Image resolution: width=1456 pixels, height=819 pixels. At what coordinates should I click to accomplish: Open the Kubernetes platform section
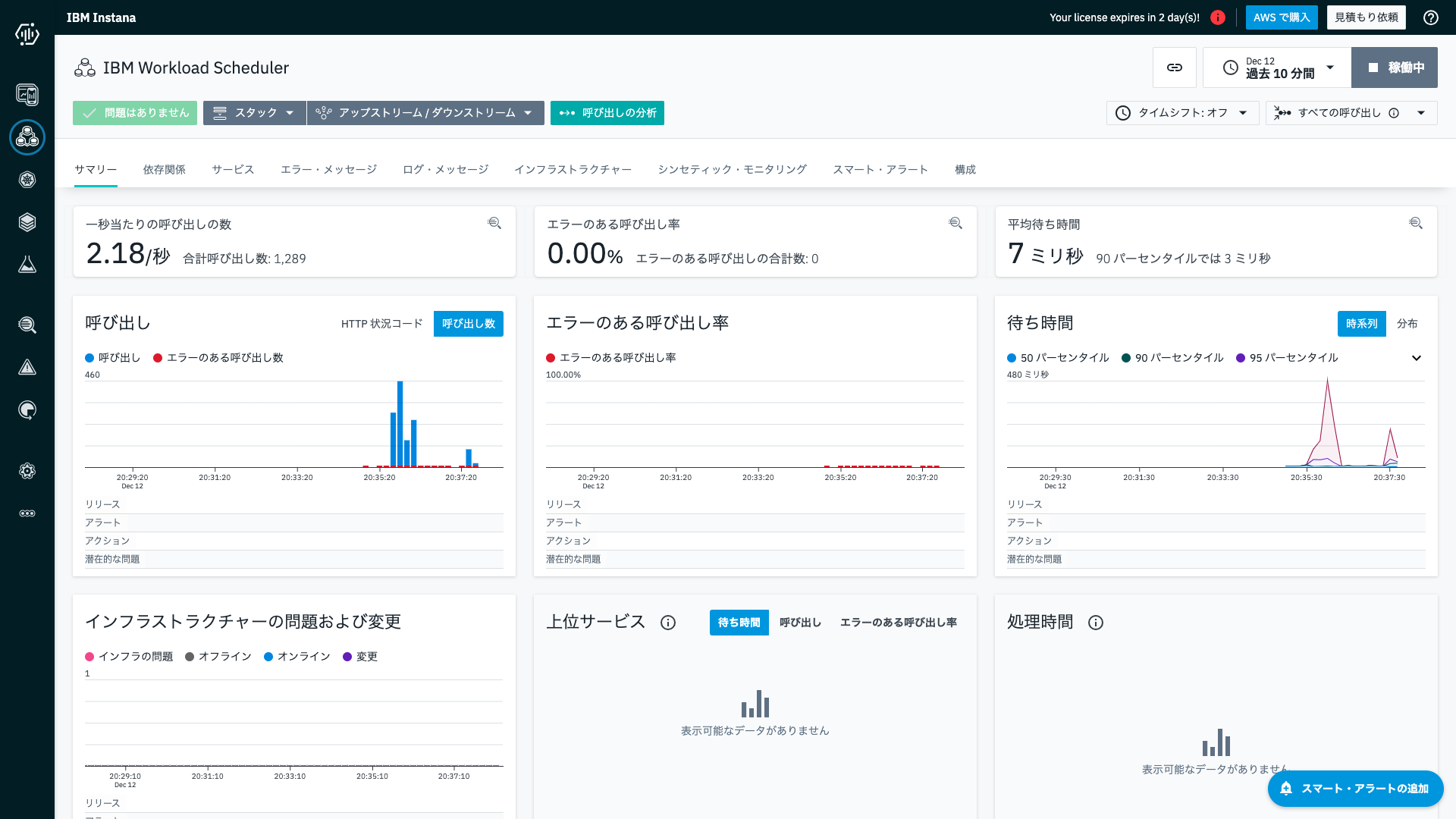27,180
